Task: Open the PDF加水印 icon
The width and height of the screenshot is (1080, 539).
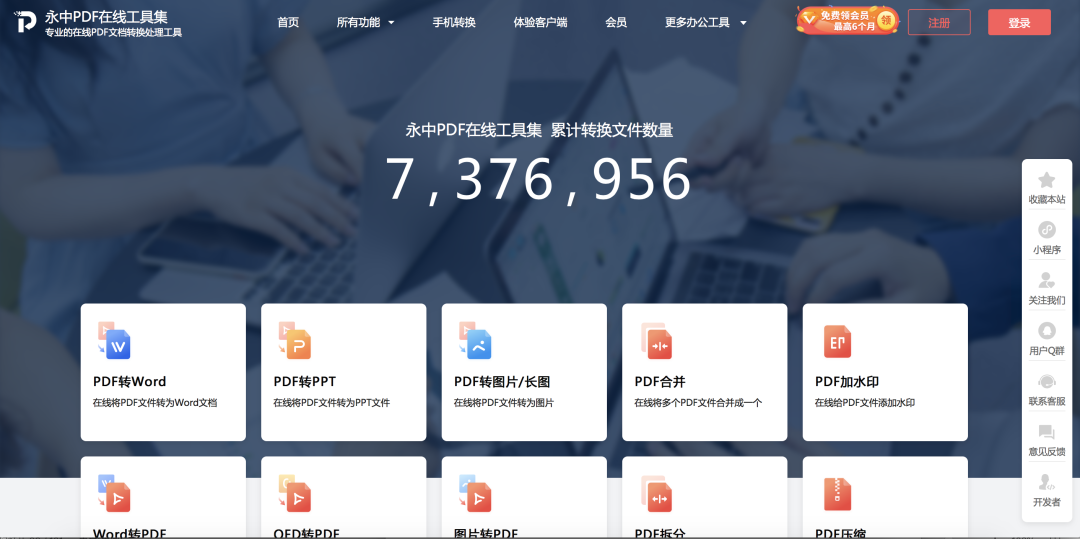Action: click(x=837, y=341)
